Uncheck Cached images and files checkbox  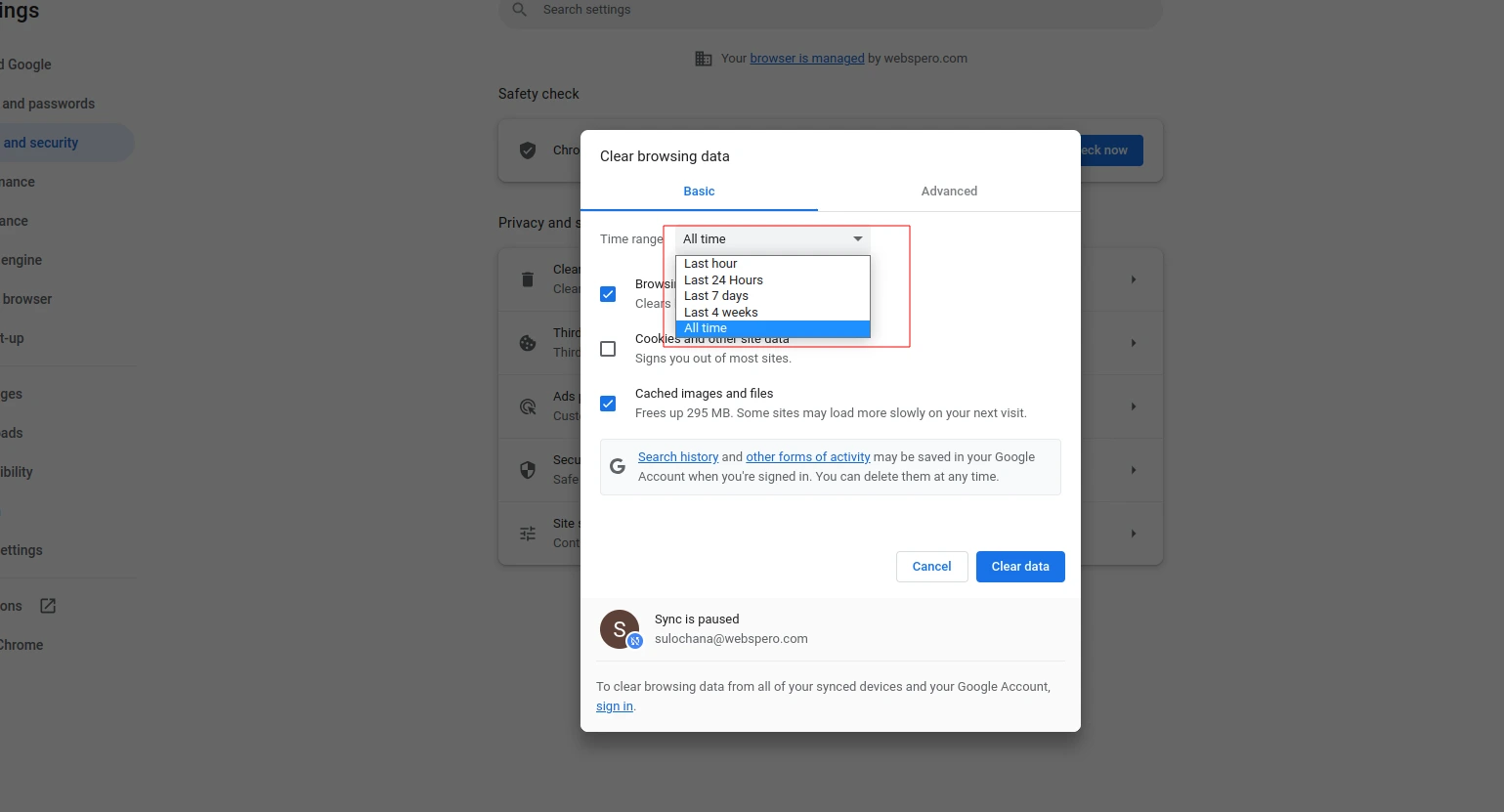608,404
